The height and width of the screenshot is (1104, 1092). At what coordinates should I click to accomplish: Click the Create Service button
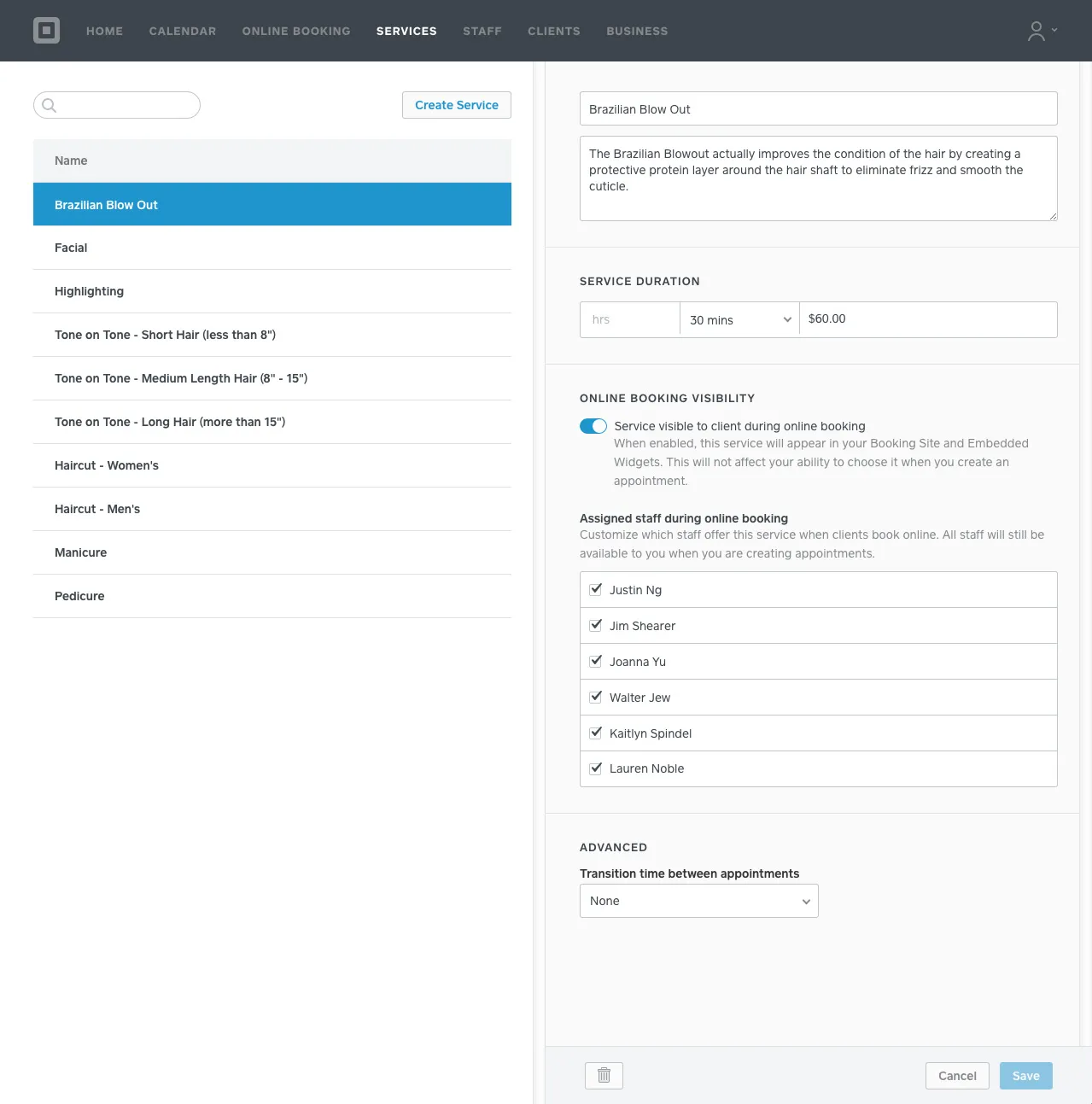point(456,105)
